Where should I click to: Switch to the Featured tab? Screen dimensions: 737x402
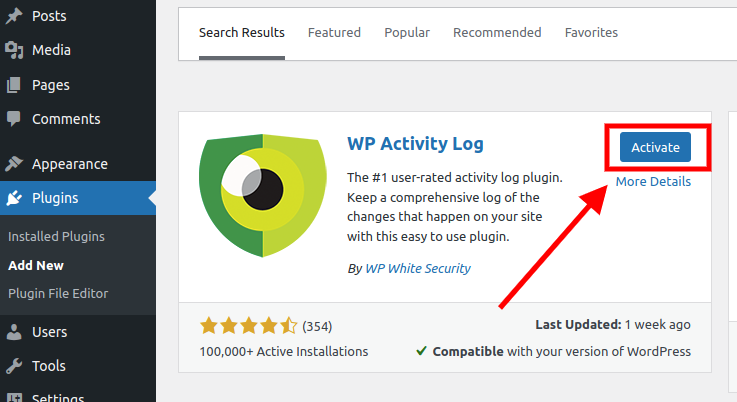click(334, 32)
